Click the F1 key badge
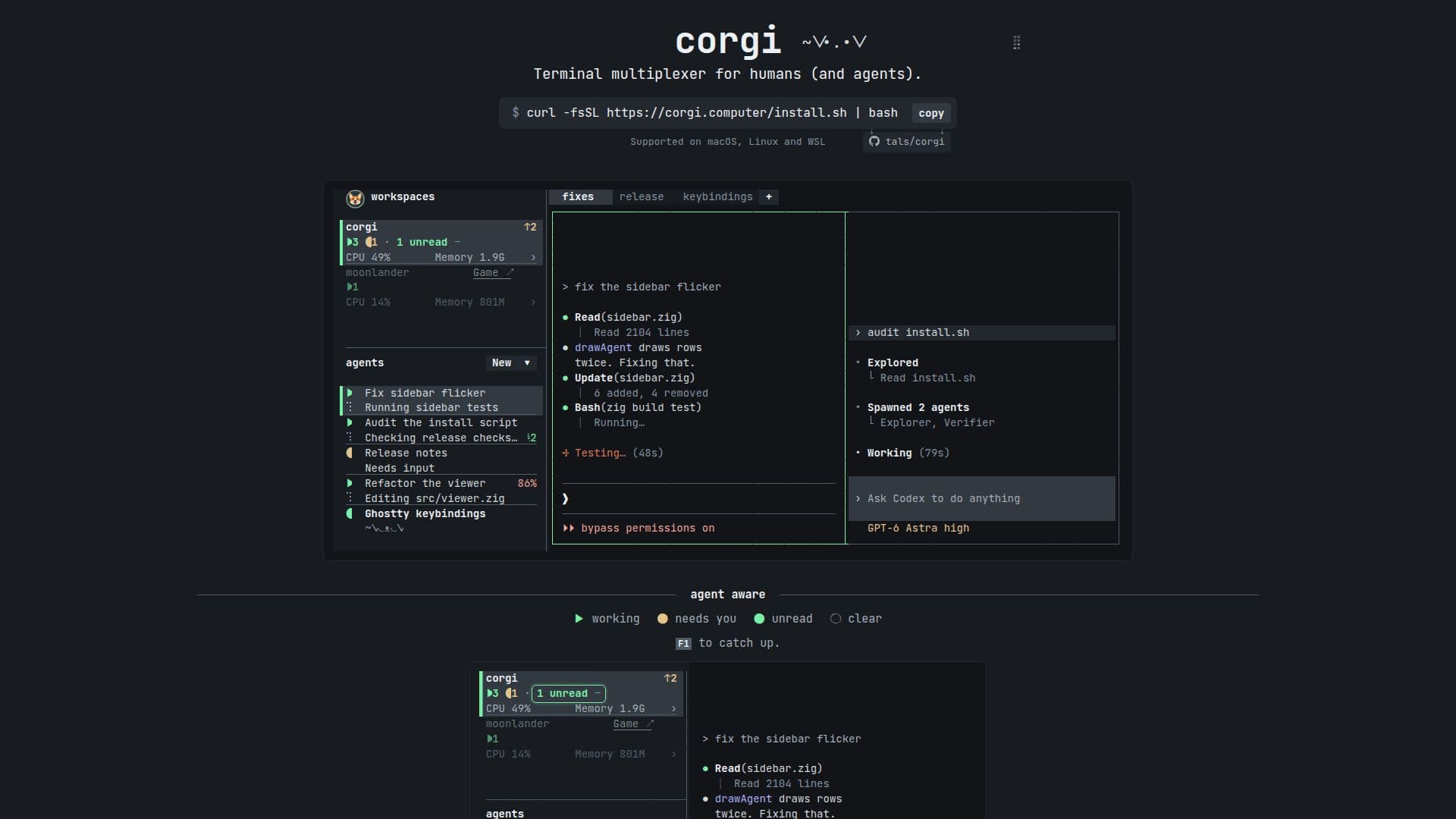Screen dimensions: 1456x819 tap(683, 644)
